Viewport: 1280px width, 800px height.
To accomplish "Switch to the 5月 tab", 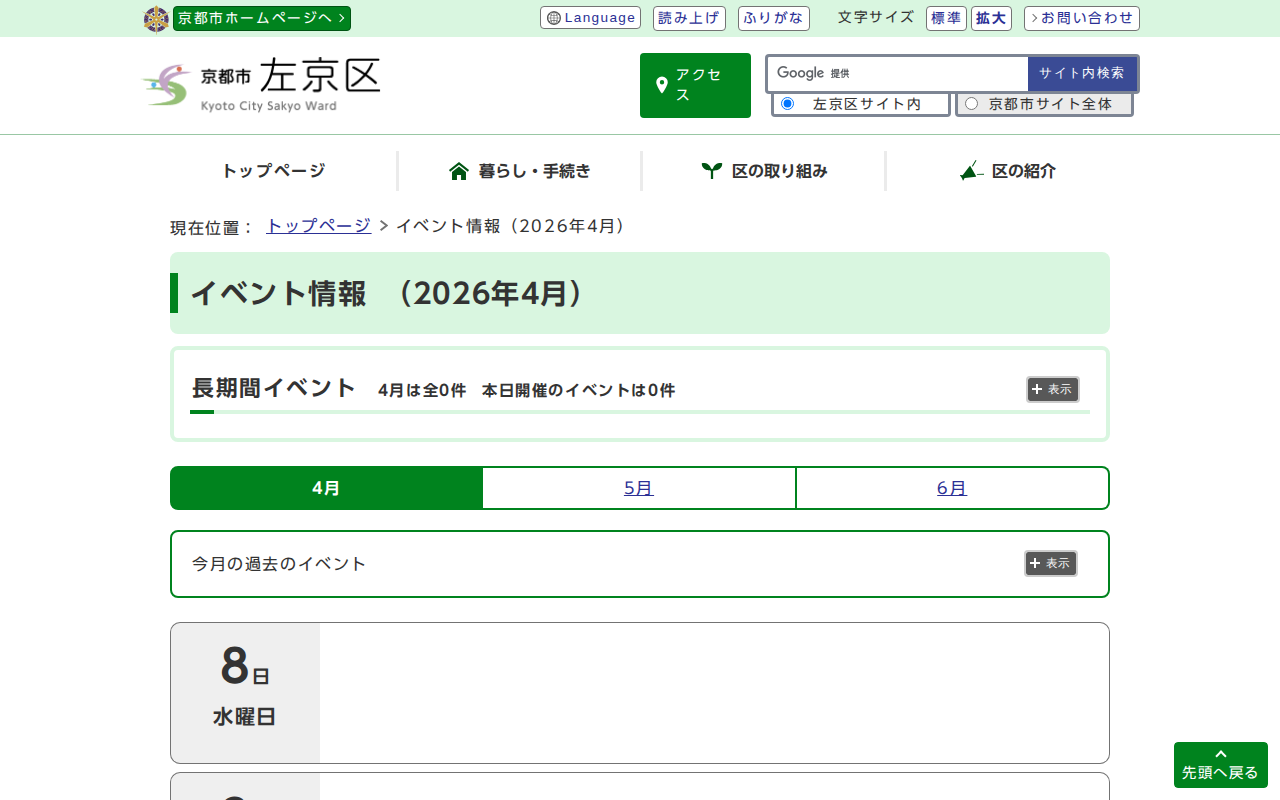I will click(x=639, y=488).
